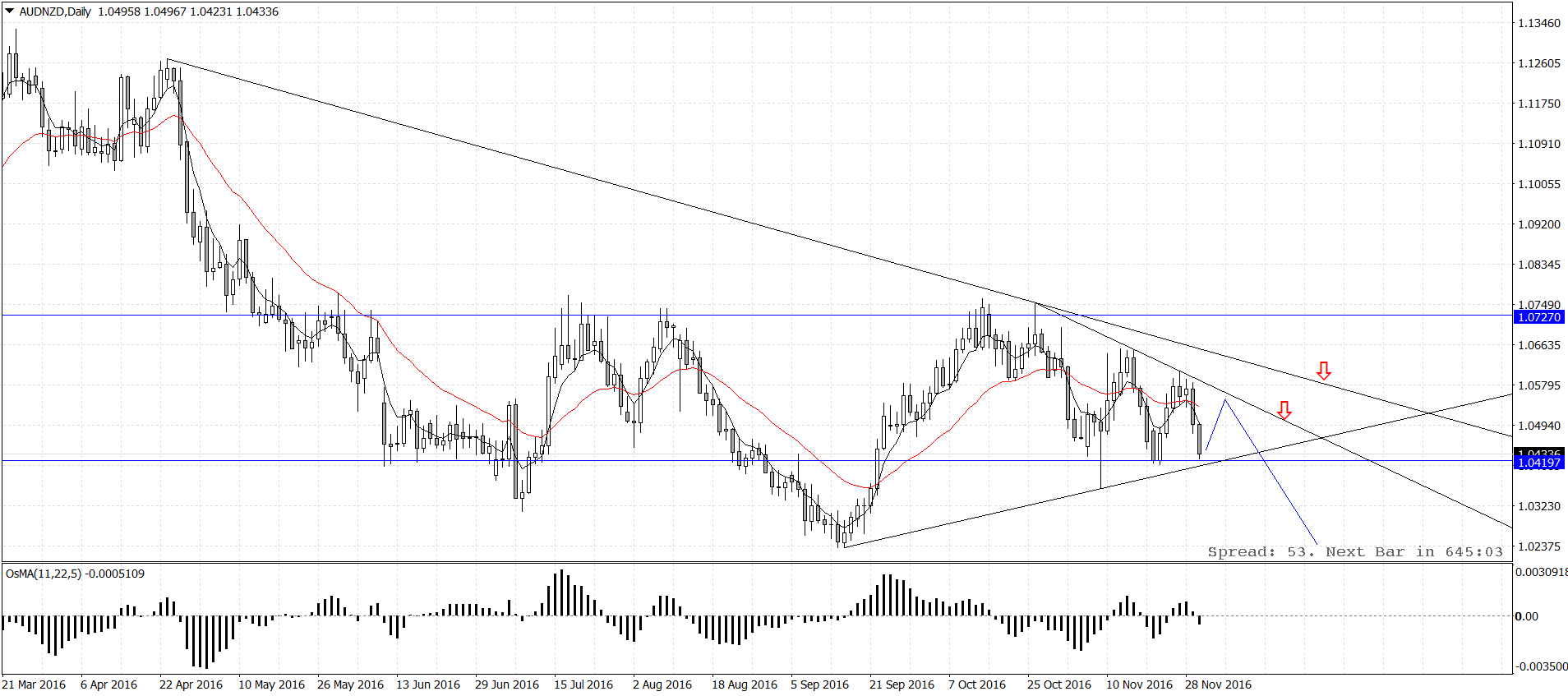The height and width of the screenshot is (696, 1568).
Task: Click the 18 Aug 2016 date label
Action: [745, 684]
